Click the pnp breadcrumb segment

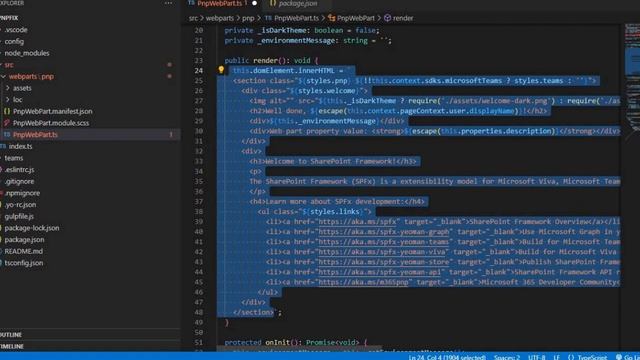(x=248, y=18)
